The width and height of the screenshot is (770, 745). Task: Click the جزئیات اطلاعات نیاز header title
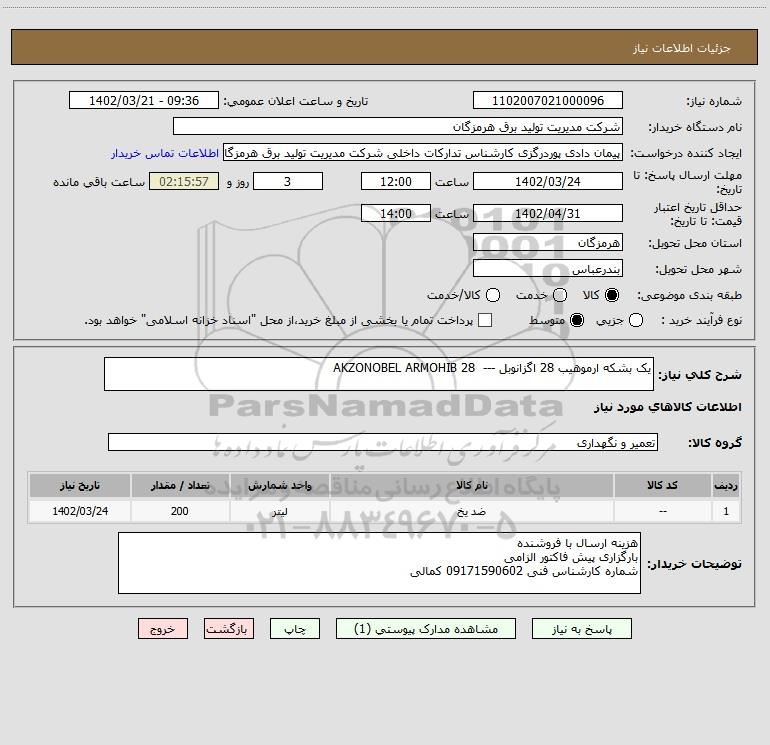[x=682, y=48]
